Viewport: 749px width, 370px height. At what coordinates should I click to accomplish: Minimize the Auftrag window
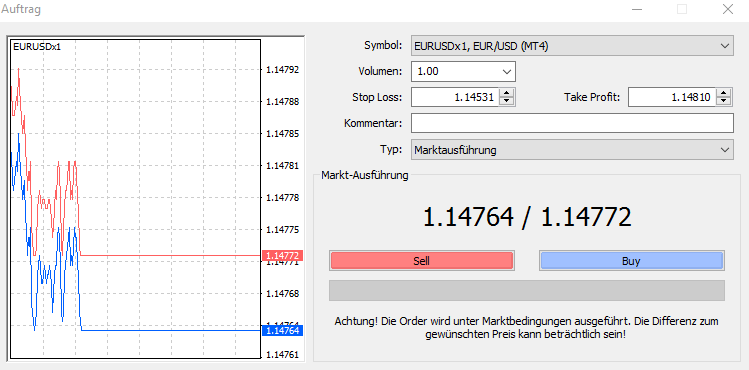pos(637,9)
